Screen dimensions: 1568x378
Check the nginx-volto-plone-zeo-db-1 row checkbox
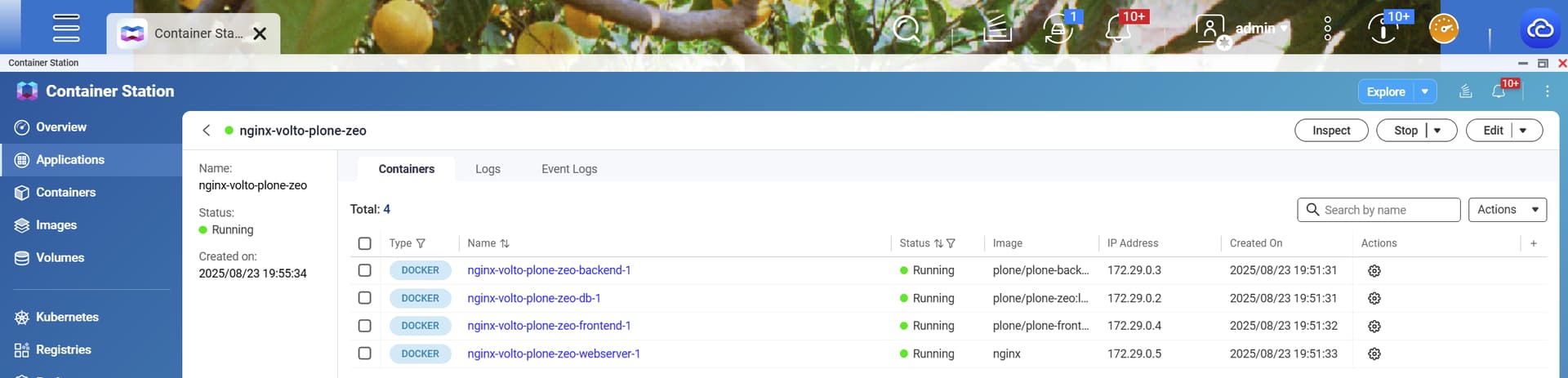click(365, 298)
